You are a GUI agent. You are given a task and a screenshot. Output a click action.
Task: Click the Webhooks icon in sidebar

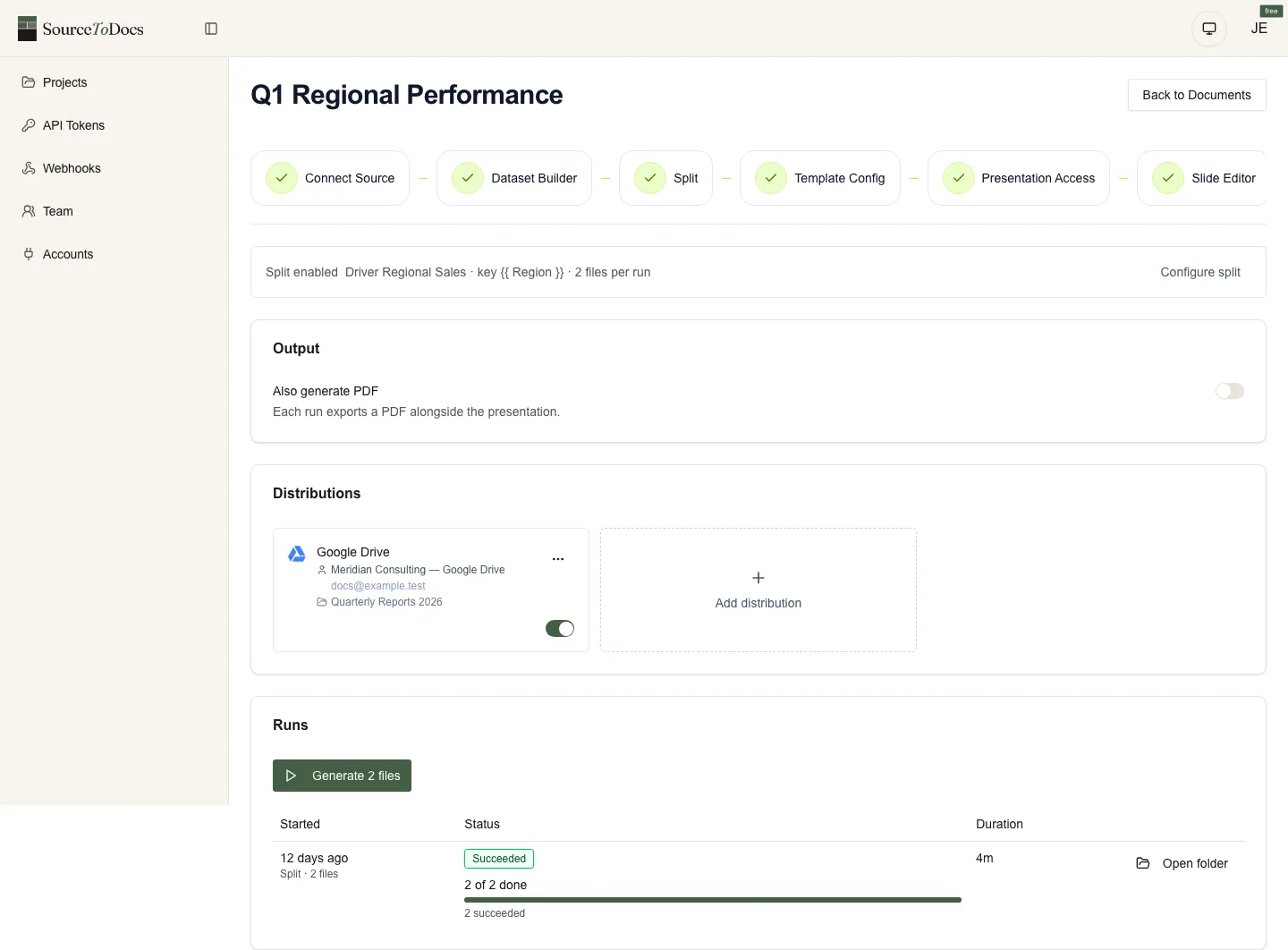29,168
